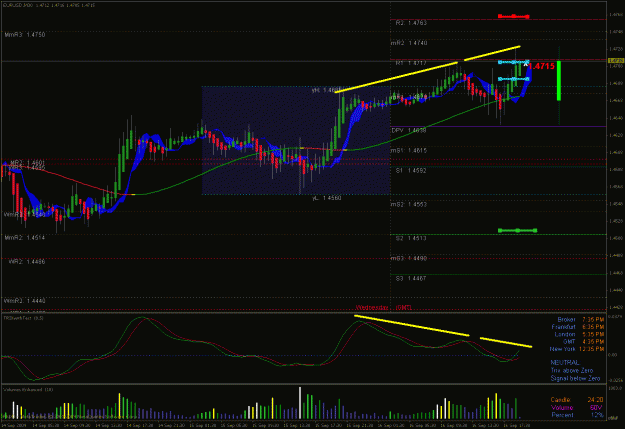
Task: Select the green marker object above the S2 line
Action: [517, 230]
